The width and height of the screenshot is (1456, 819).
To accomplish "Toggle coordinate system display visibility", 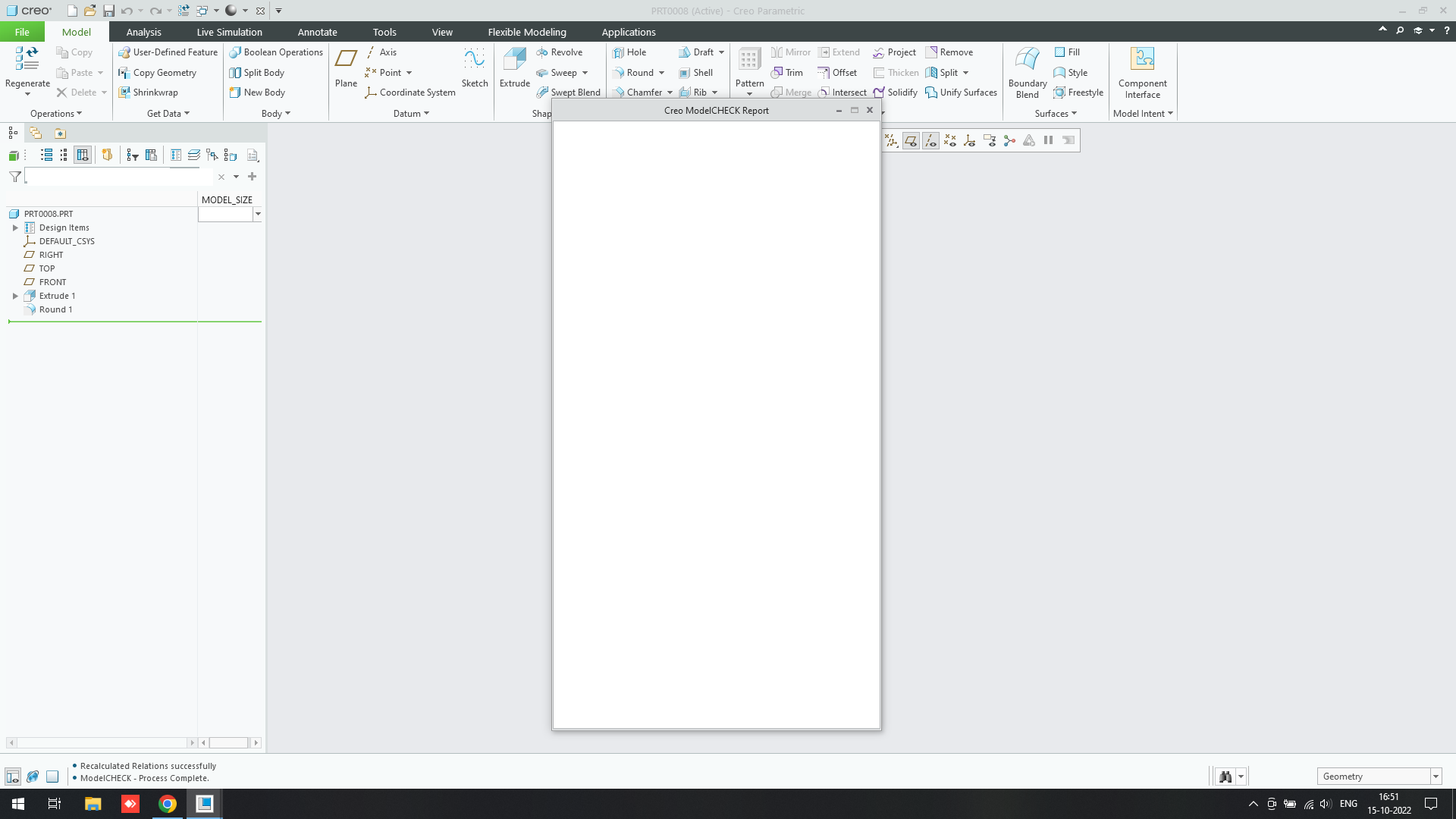I will pyautogui.click(x=968, y=140).
